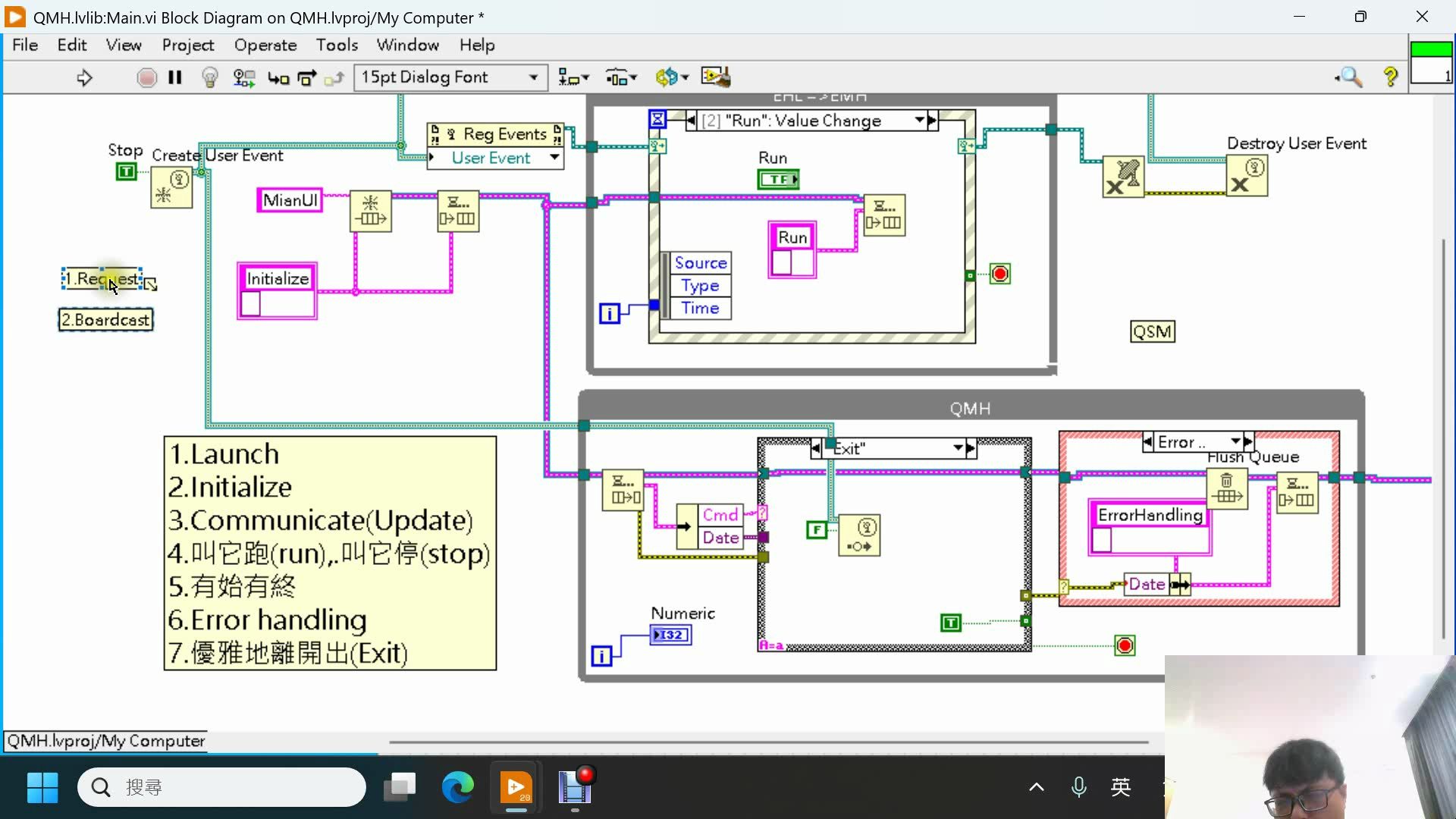Open the Project menu
The height and width of the screenshot is (819, 1456).
click(x=188, y=45)
